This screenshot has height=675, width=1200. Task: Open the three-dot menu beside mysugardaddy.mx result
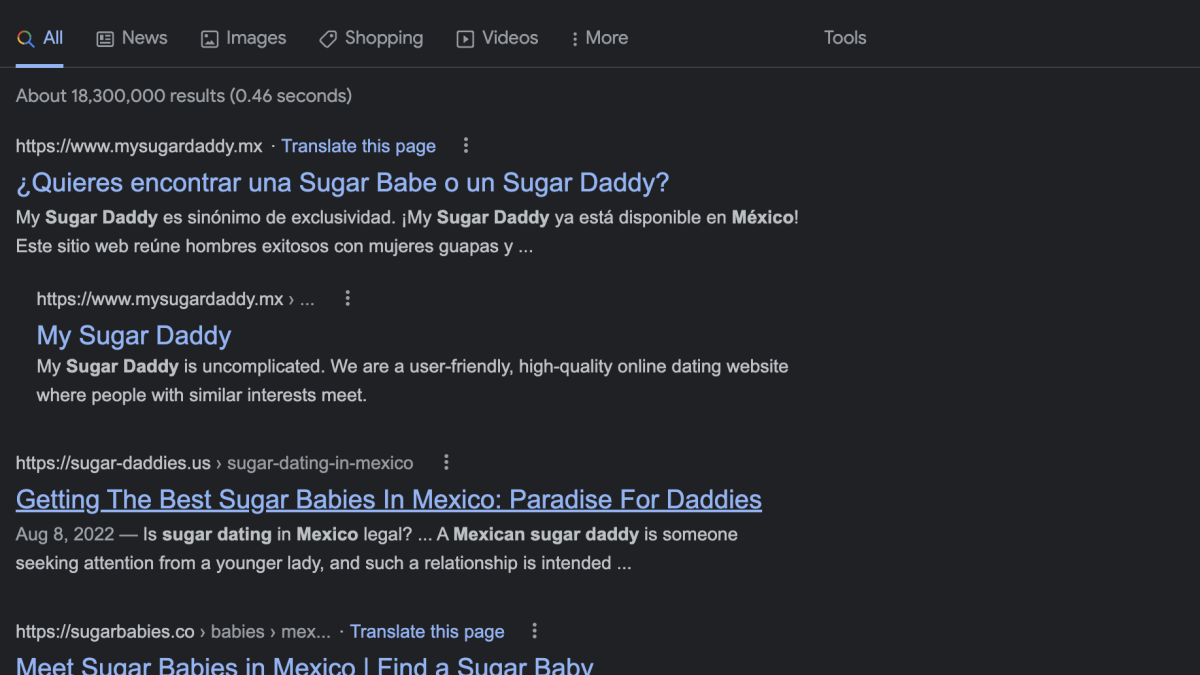466,145
